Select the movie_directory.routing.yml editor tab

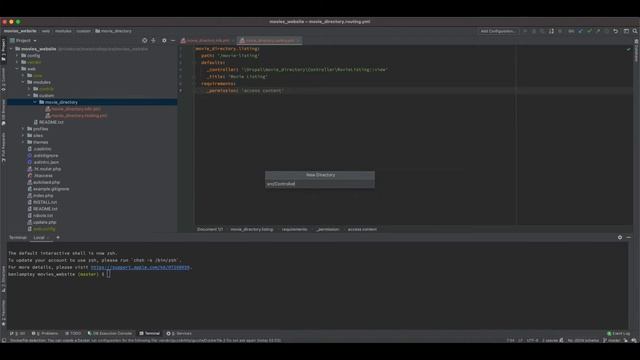[x=269, y=40]
